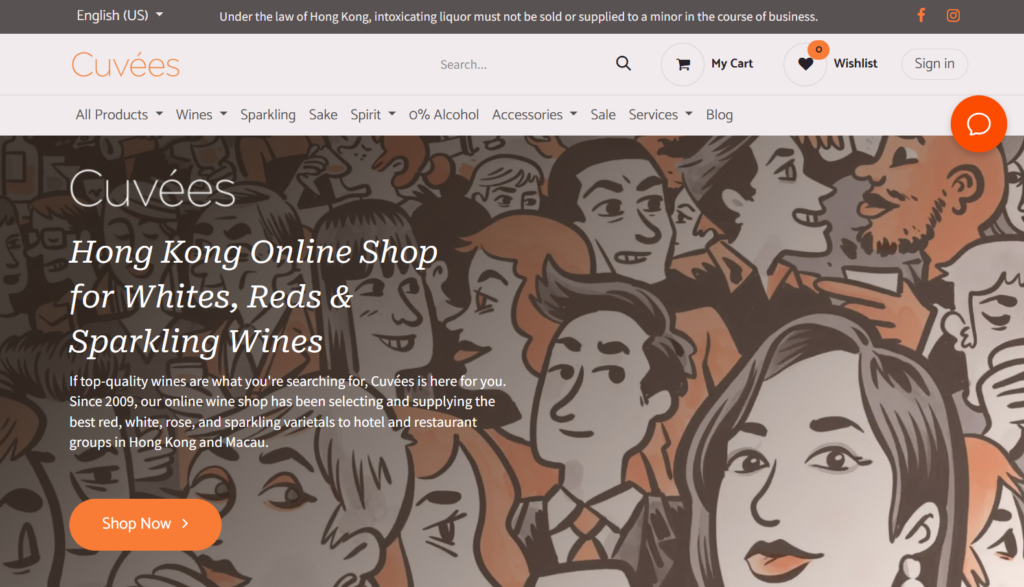This screenshot has width=1024, height=587.
Task: Expand the Wines dropdown menu
Action: 201,115
